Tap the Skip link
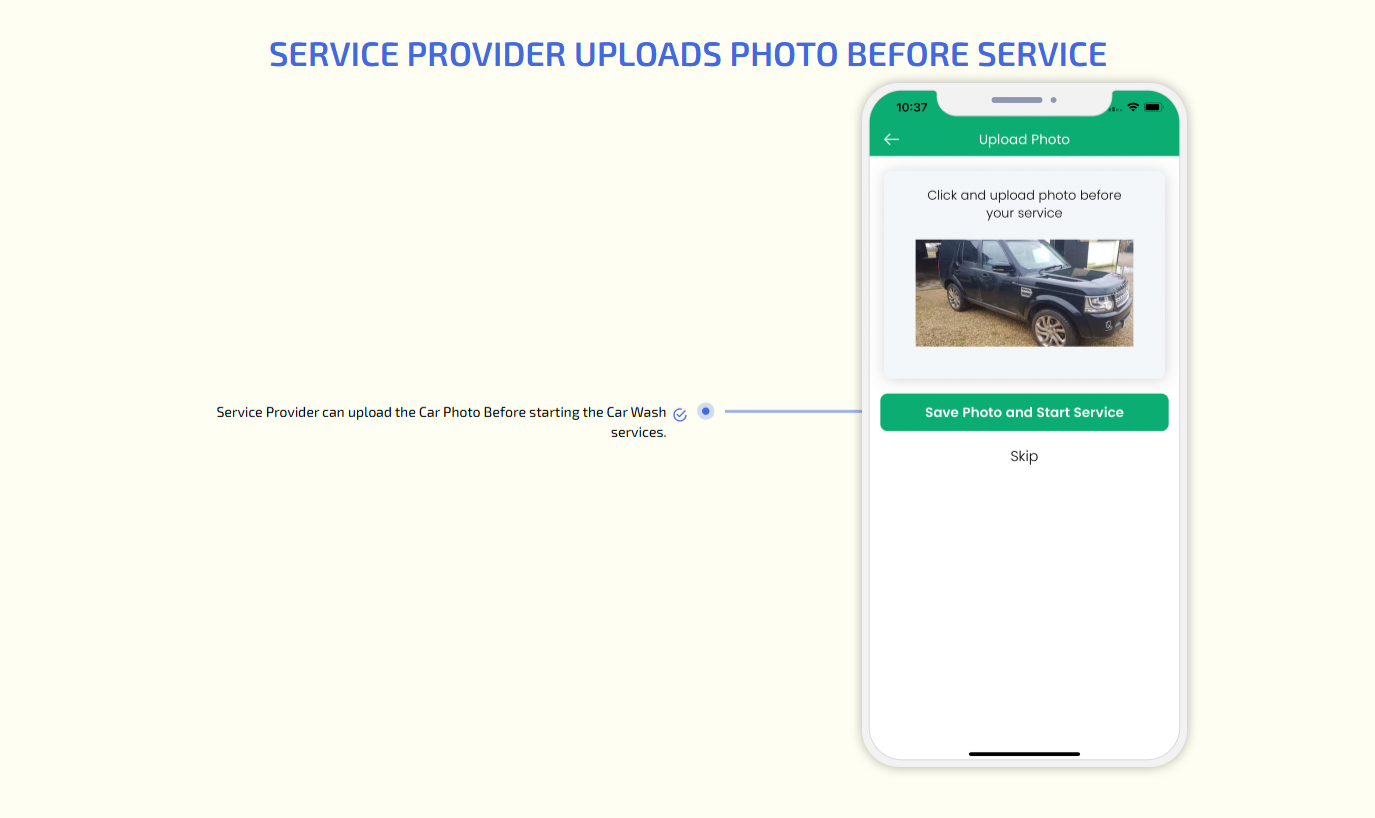1375x818 pixels. coord(1024,456)
